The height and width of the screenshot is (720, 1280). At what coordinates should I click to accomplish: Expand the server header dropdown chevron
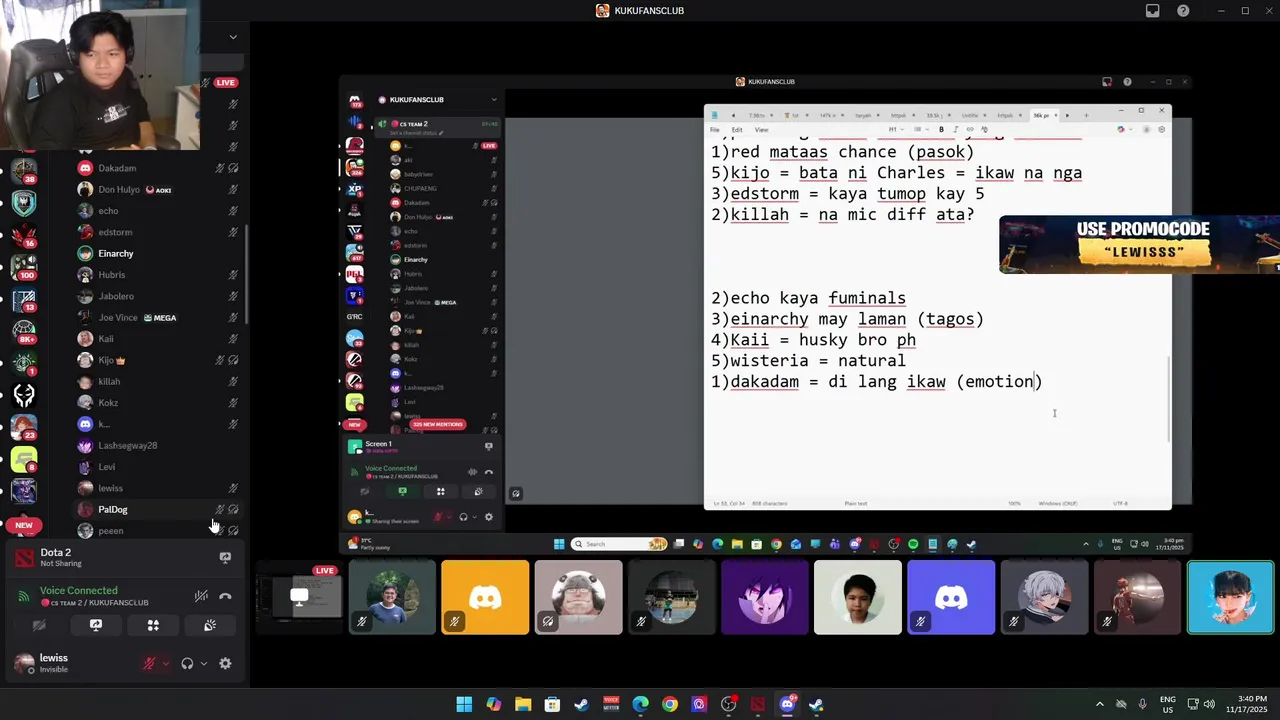233,37
